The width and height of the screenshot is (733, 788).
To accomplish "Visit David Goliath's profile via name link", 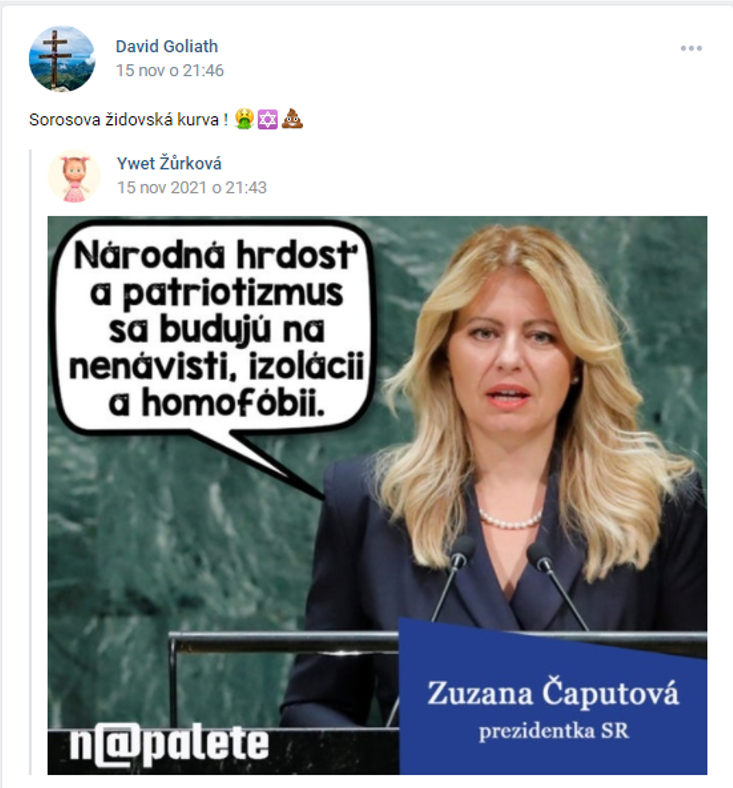I will pos(167,46).
